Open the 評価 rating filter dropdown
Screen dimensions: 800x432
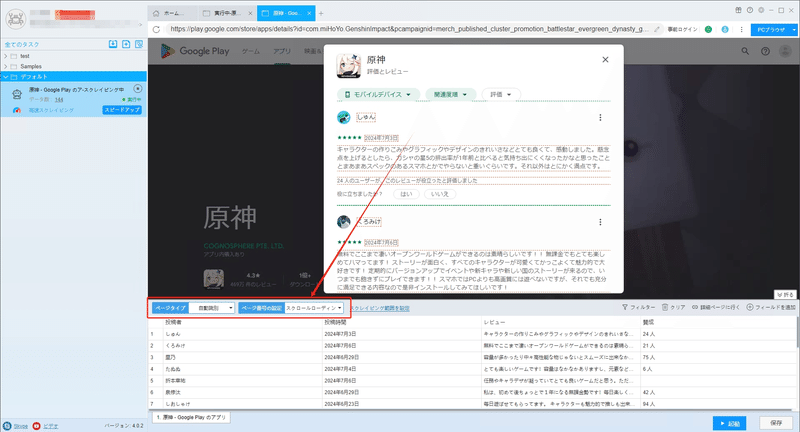(501, 94)
